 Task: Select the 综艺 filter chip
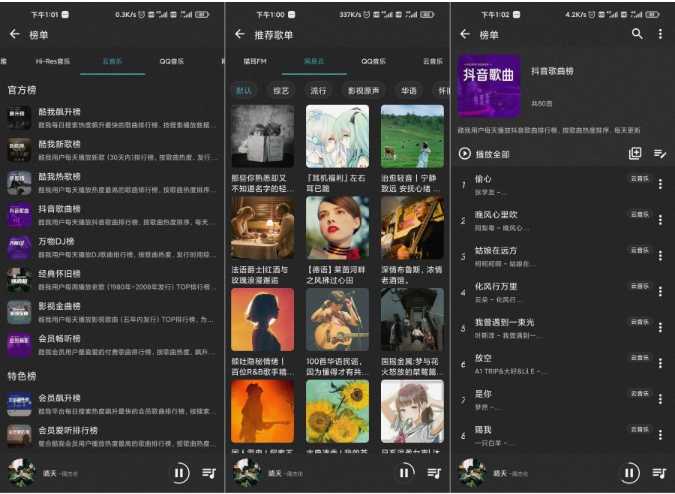tap(281, 90)
